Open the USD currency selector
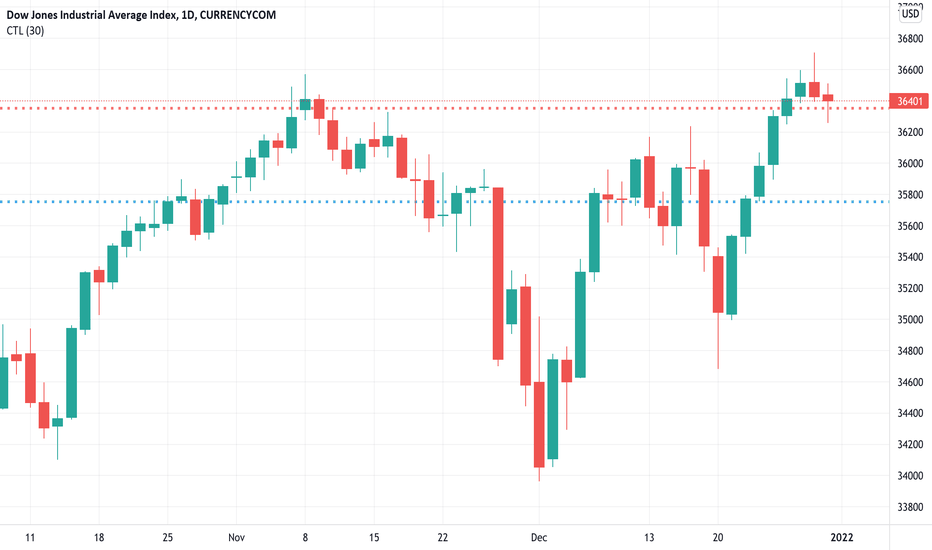The width and height of the screenshot is (932, 550). click(910, 14)
